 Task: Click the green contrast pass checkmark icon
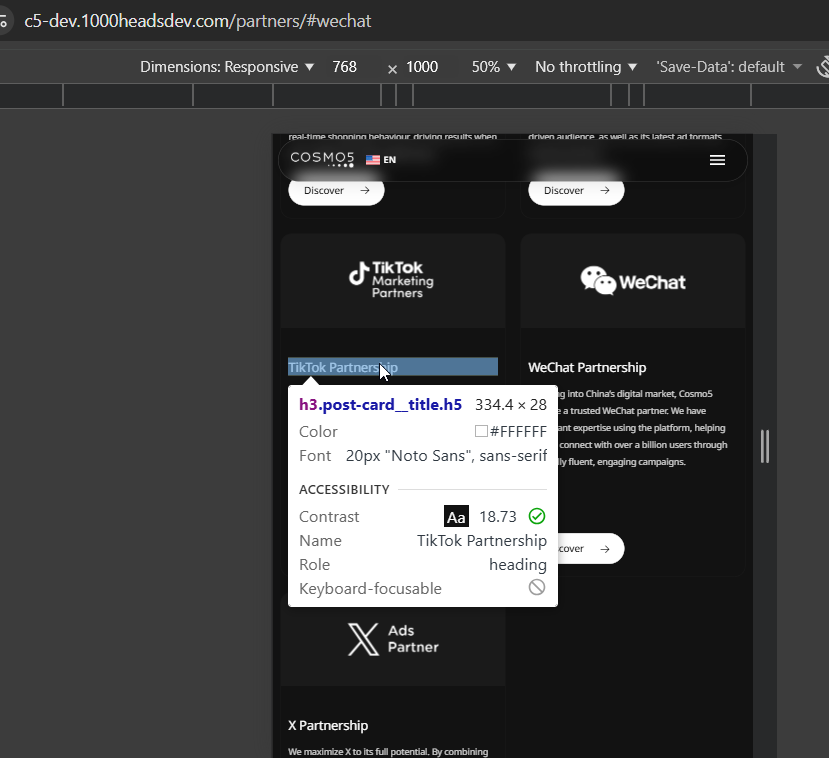[537, 516]
